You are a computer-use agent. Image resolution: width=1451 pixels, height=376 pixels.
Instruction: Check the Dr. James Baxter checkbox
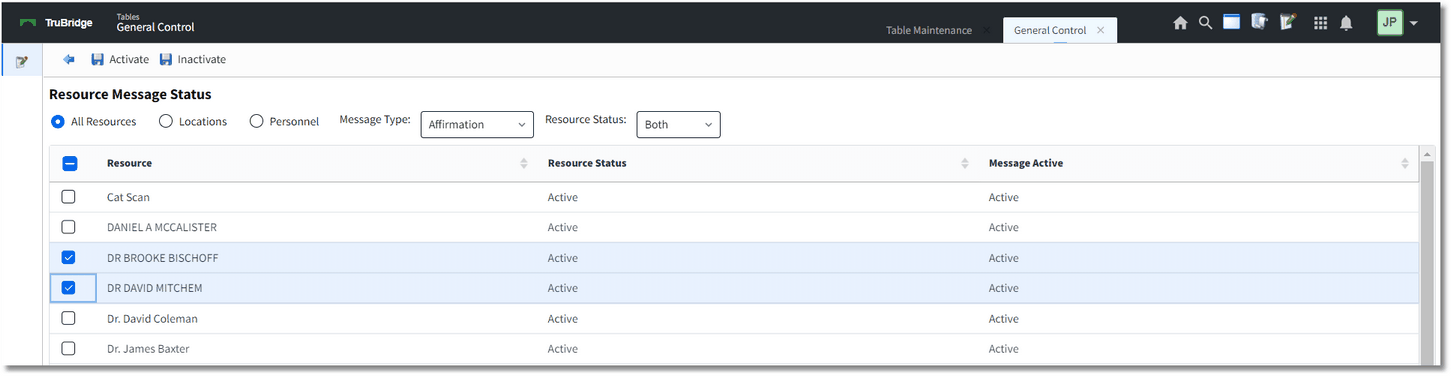coord(68,348)
